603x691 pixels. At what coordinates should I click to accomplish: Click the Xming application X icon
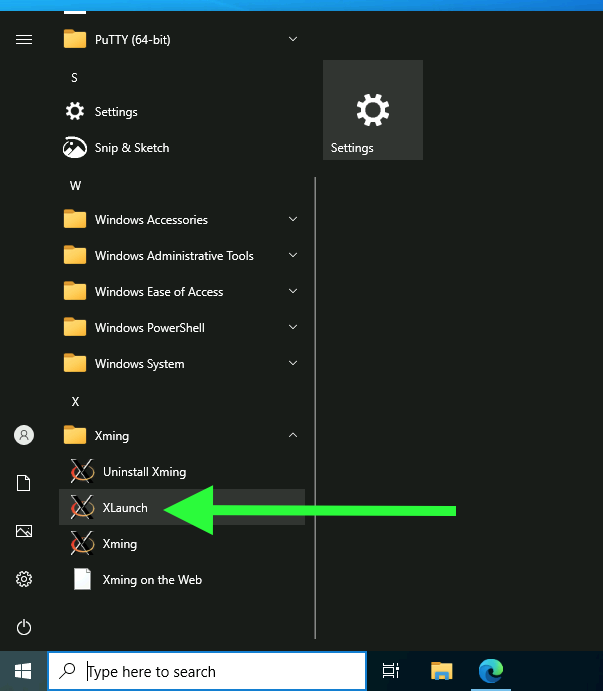tap(82, 543)
